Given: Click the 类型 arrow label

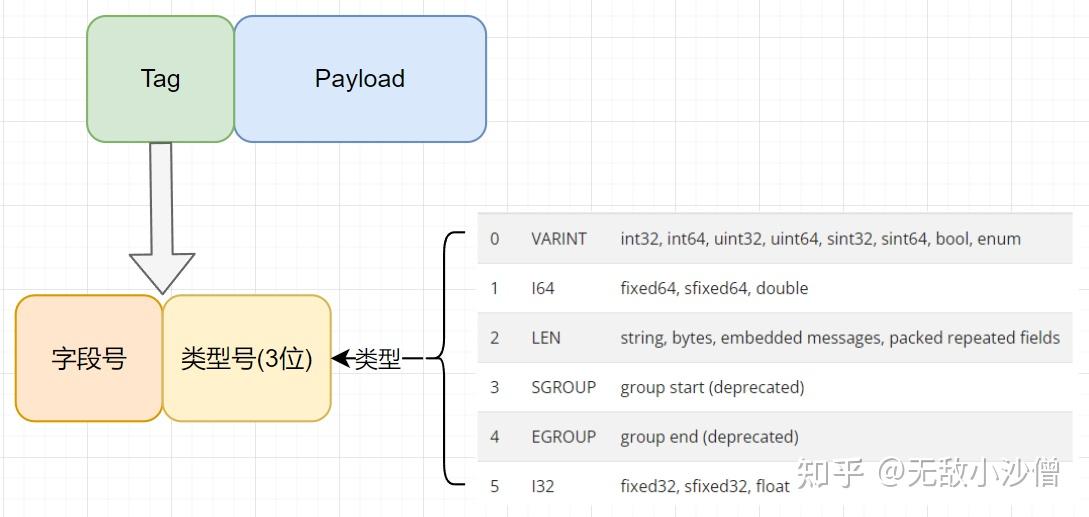Looking at the screenshot, I should (x=378, y=359).
